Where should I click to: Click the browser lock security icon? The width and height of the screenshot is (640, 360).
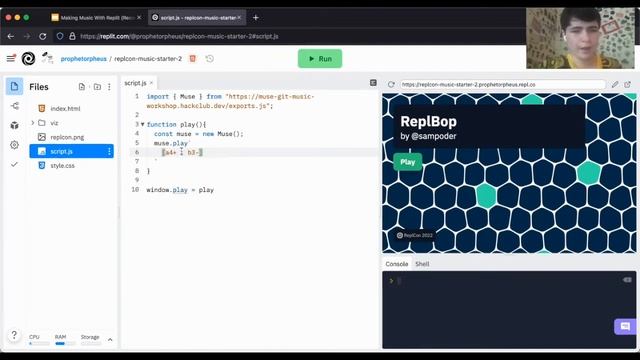click(x=72, y=36)
